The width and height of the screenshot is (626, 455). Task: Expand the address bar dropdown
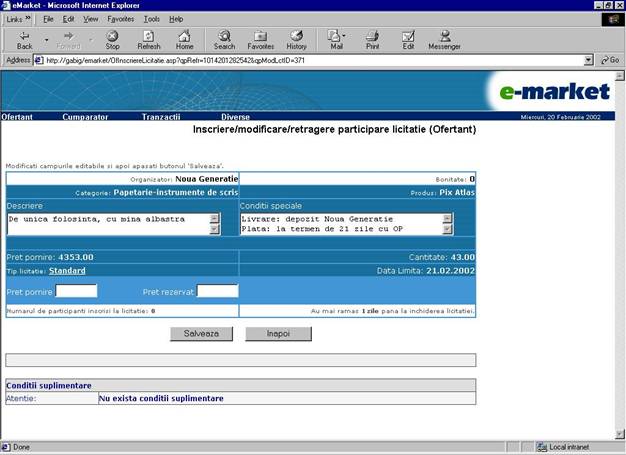(x=589, y=60)
